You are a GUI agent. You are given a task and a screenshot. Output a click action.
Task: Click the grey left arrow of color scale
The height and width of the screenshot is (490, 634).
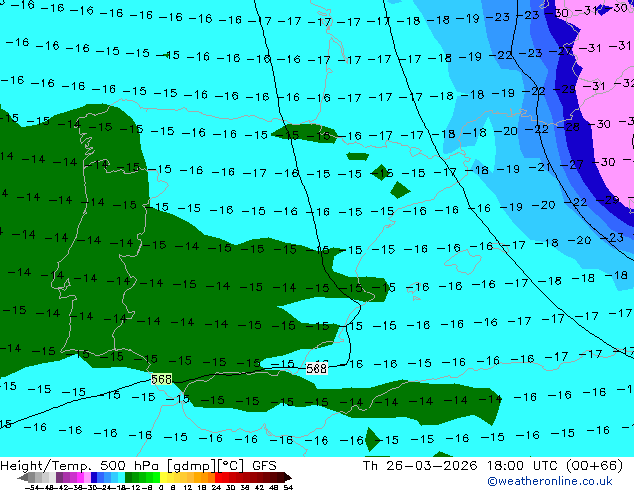[23, 477]
